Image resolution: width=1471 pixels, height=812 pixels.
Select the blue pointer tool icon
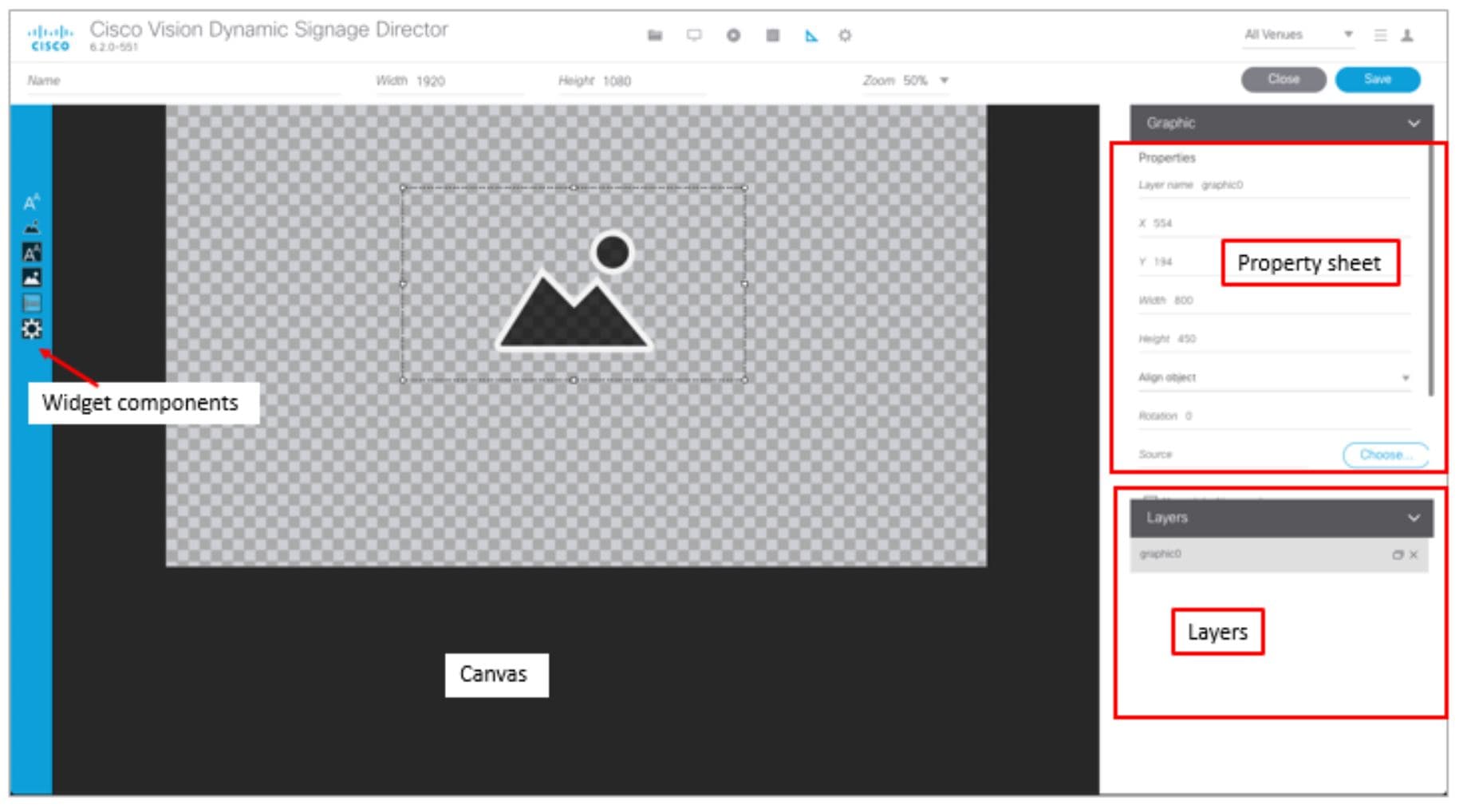(810, 35)
